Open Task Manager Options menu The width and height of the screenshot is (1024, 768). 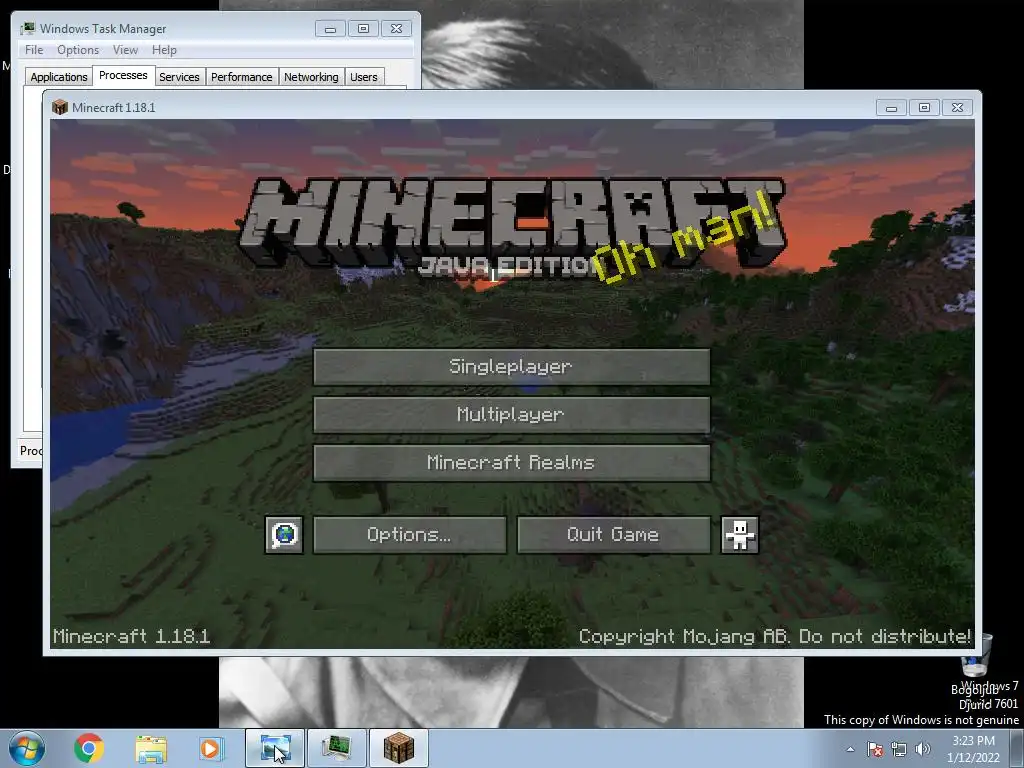[78, 50]
